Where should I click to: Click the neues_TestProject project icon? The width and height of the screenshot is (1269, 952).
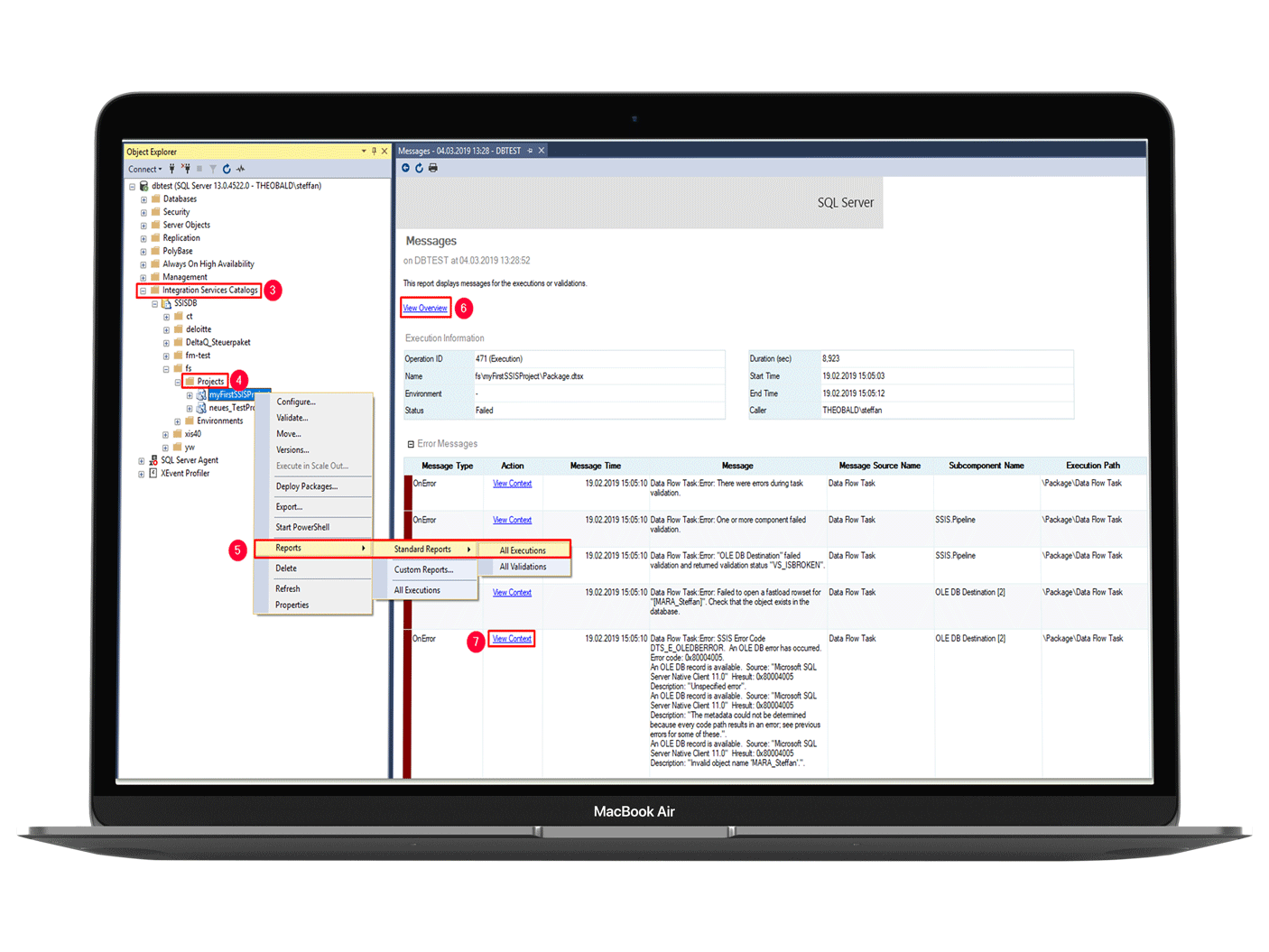tap(201, 408)
